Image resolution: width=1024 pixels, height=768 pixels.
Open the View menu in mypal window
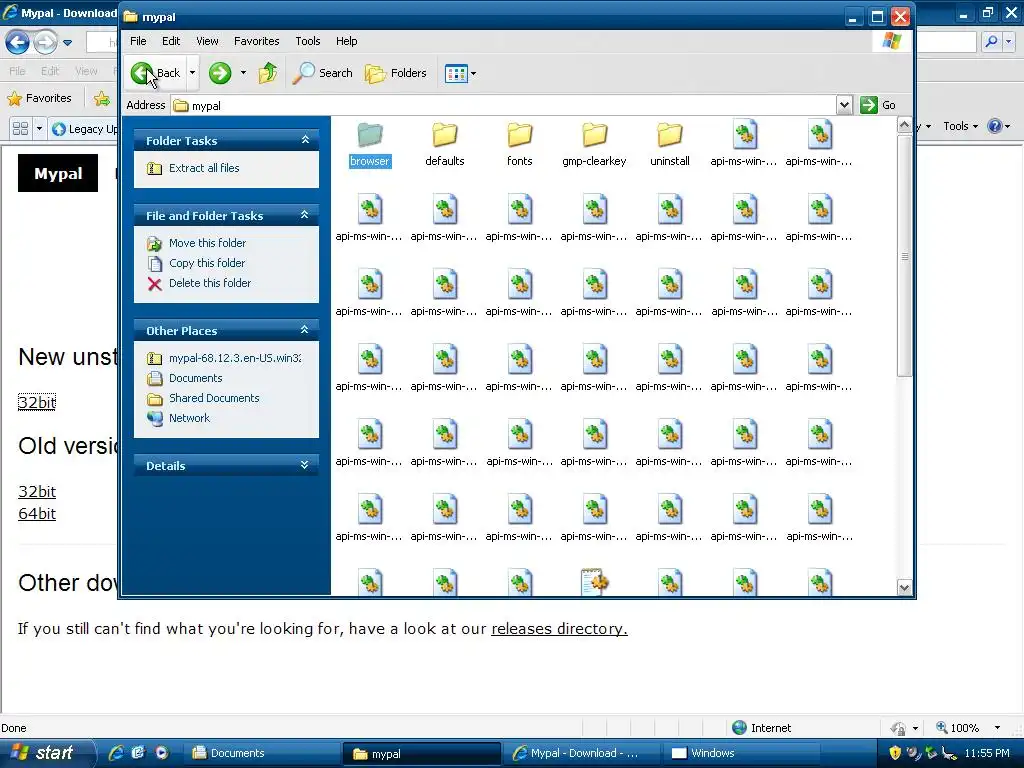point(207,41)
